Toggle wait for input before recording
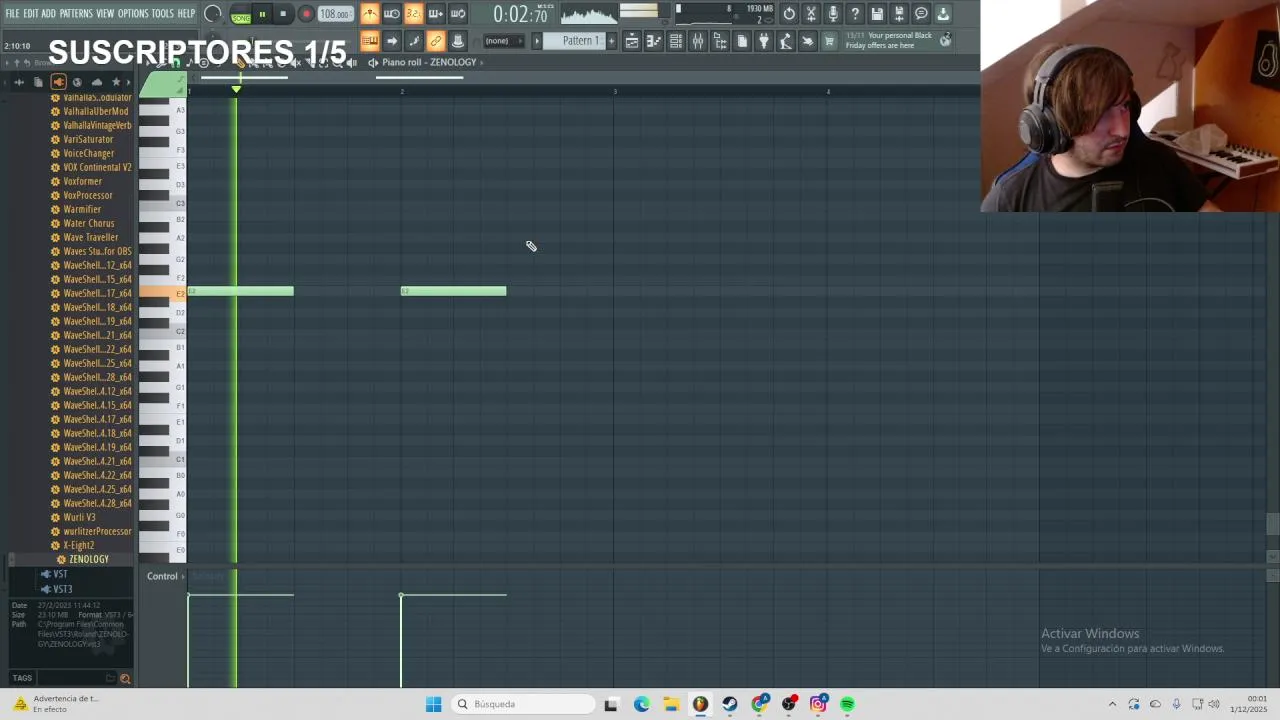Screen dimensions: 1280x720 click(392, 14)
